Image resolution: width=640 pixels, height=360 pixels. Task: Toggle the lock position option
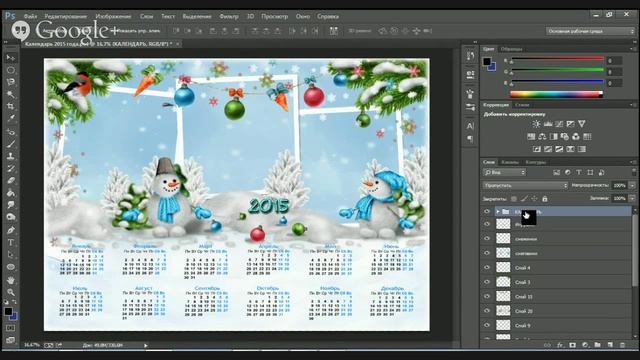[534, 199]
